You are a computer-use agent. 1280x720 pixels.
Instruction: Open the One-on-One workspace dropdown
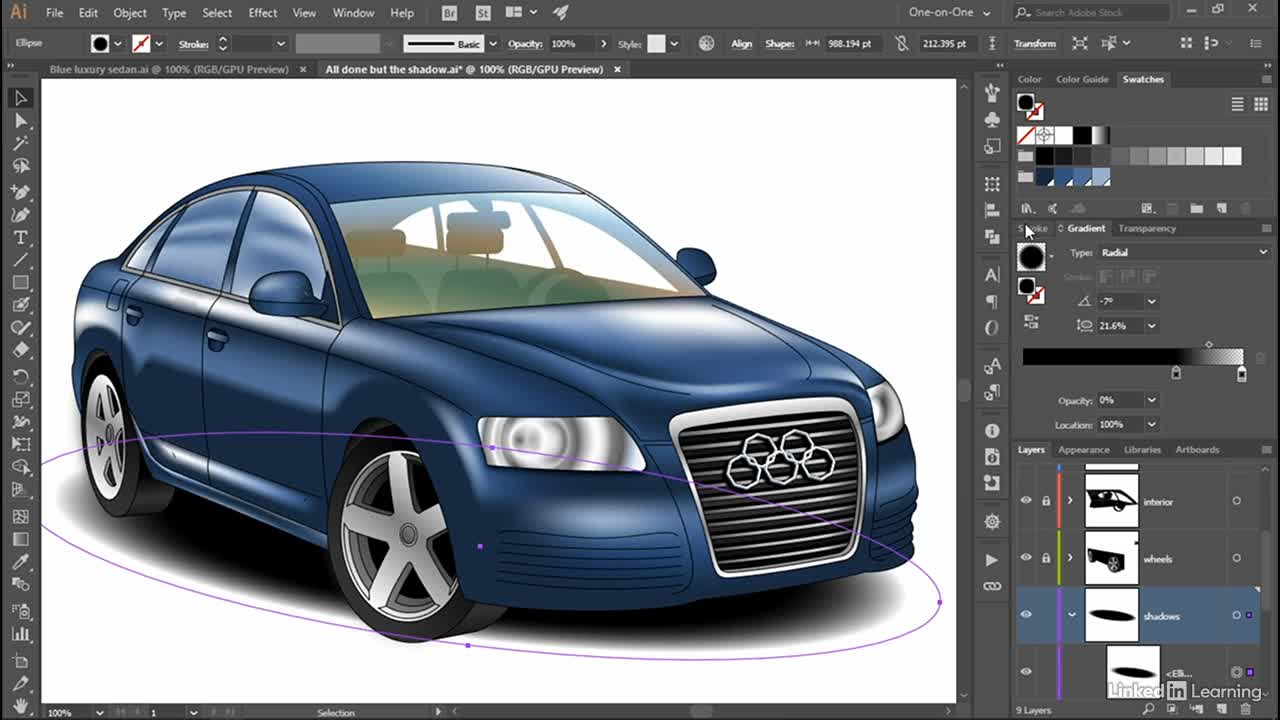[x=949, y=13]
